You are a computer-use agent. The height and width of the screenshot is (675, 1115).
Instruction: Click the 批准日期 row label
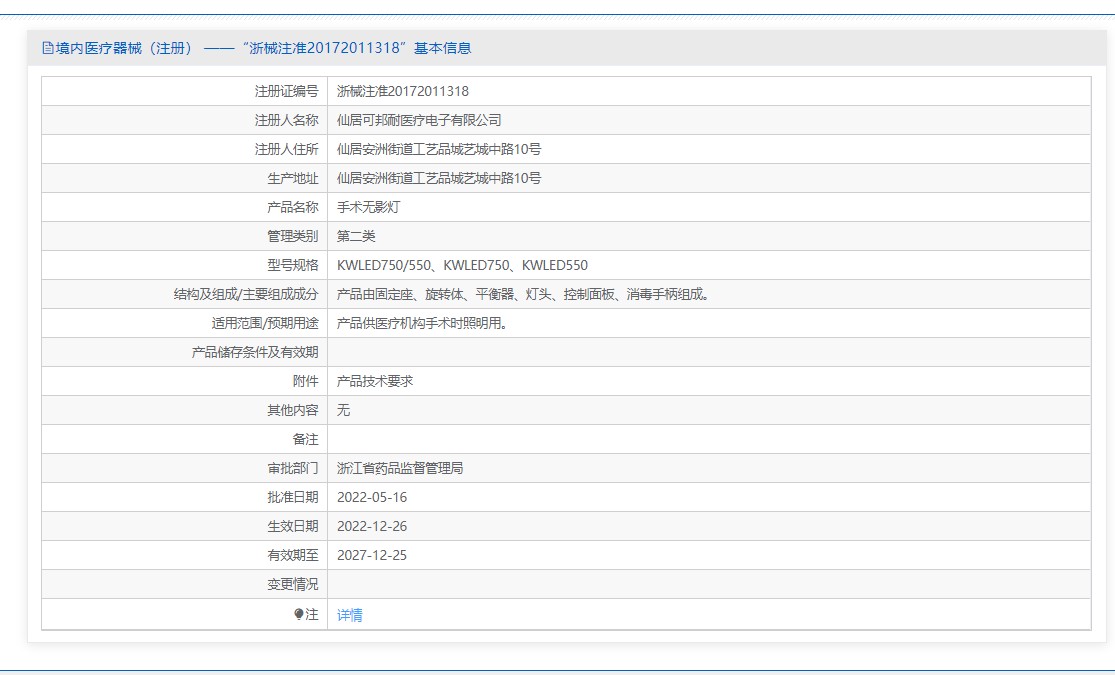tap(293, 497)
